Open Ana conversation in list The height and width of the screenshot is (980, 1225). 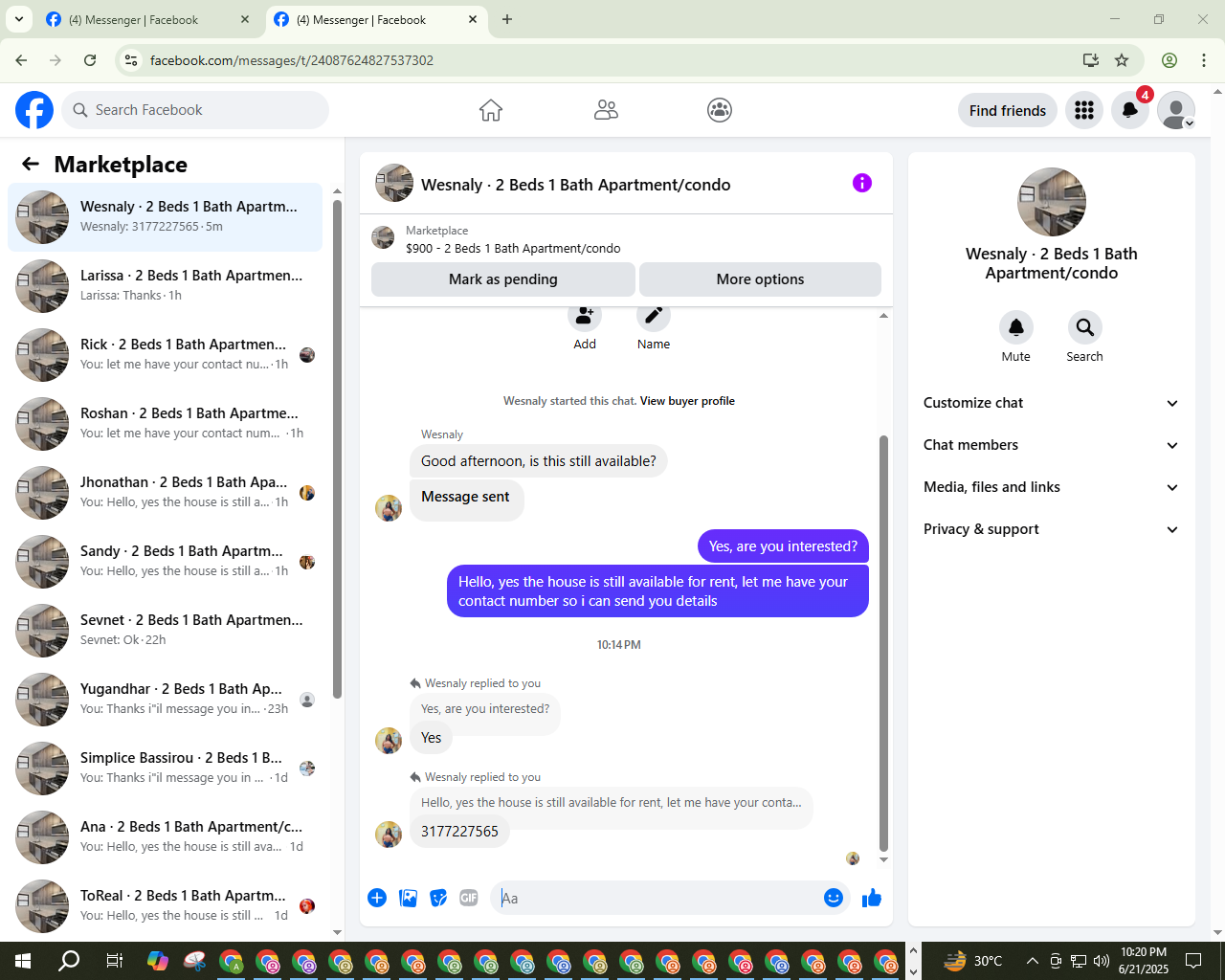[166, 837]
